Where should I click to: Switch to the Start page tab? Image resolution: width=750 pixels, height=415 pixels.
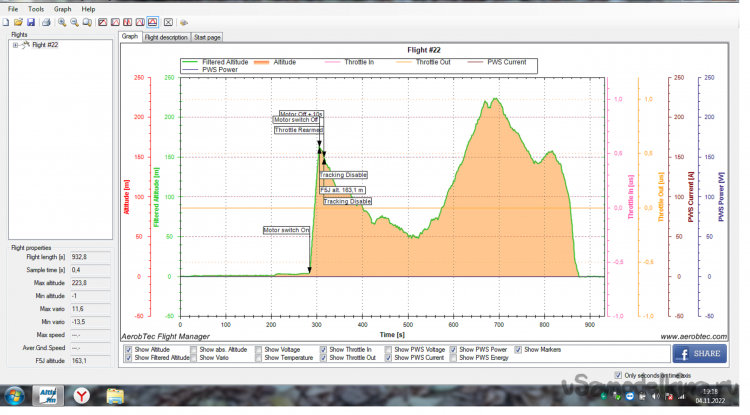(207, 37)
